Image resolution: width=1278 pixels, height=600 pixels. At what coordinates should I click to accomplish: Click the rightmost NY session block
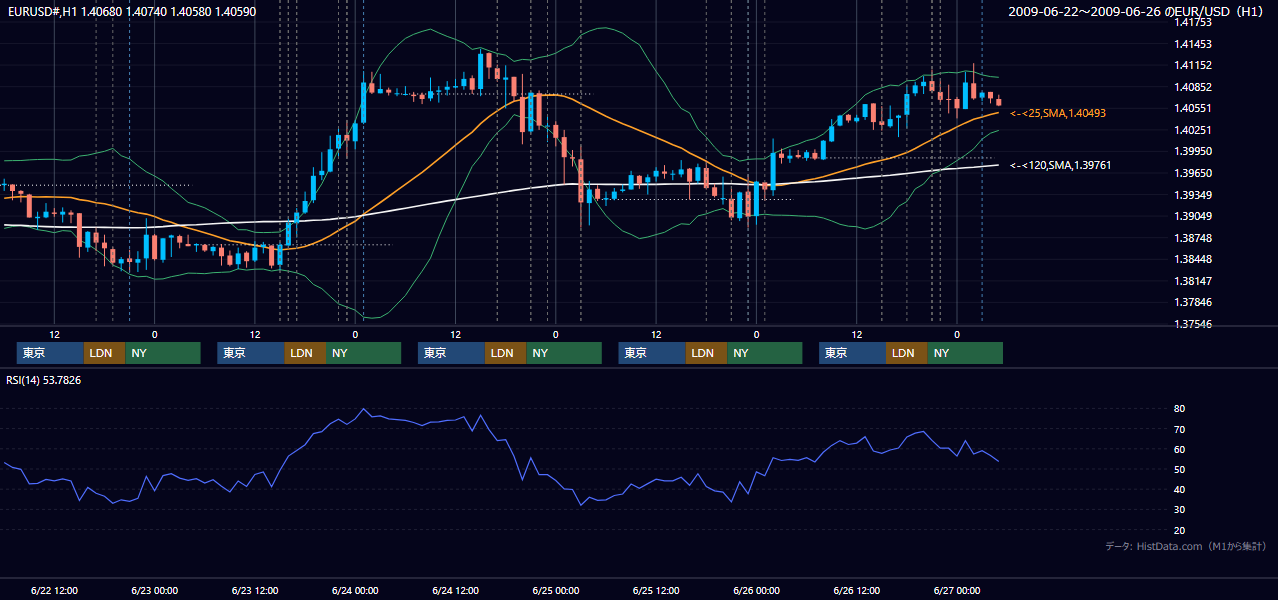pyautogui.click(x=965, y=353)
